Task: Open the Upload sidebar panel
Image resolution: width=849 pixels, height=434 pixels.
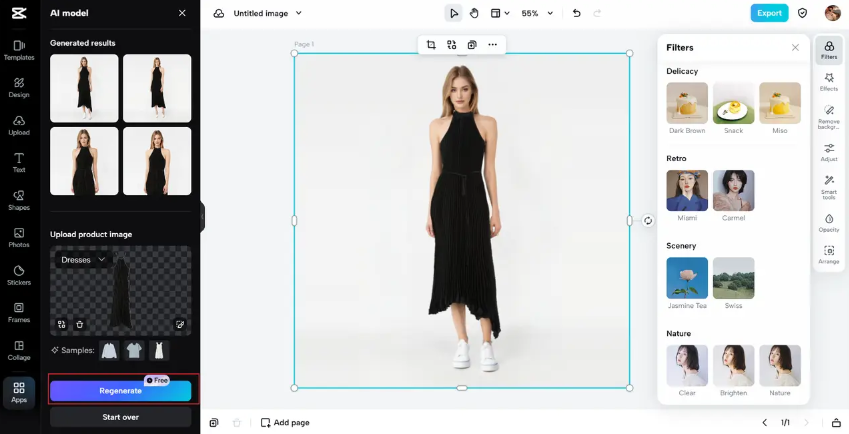Action: 19,125
